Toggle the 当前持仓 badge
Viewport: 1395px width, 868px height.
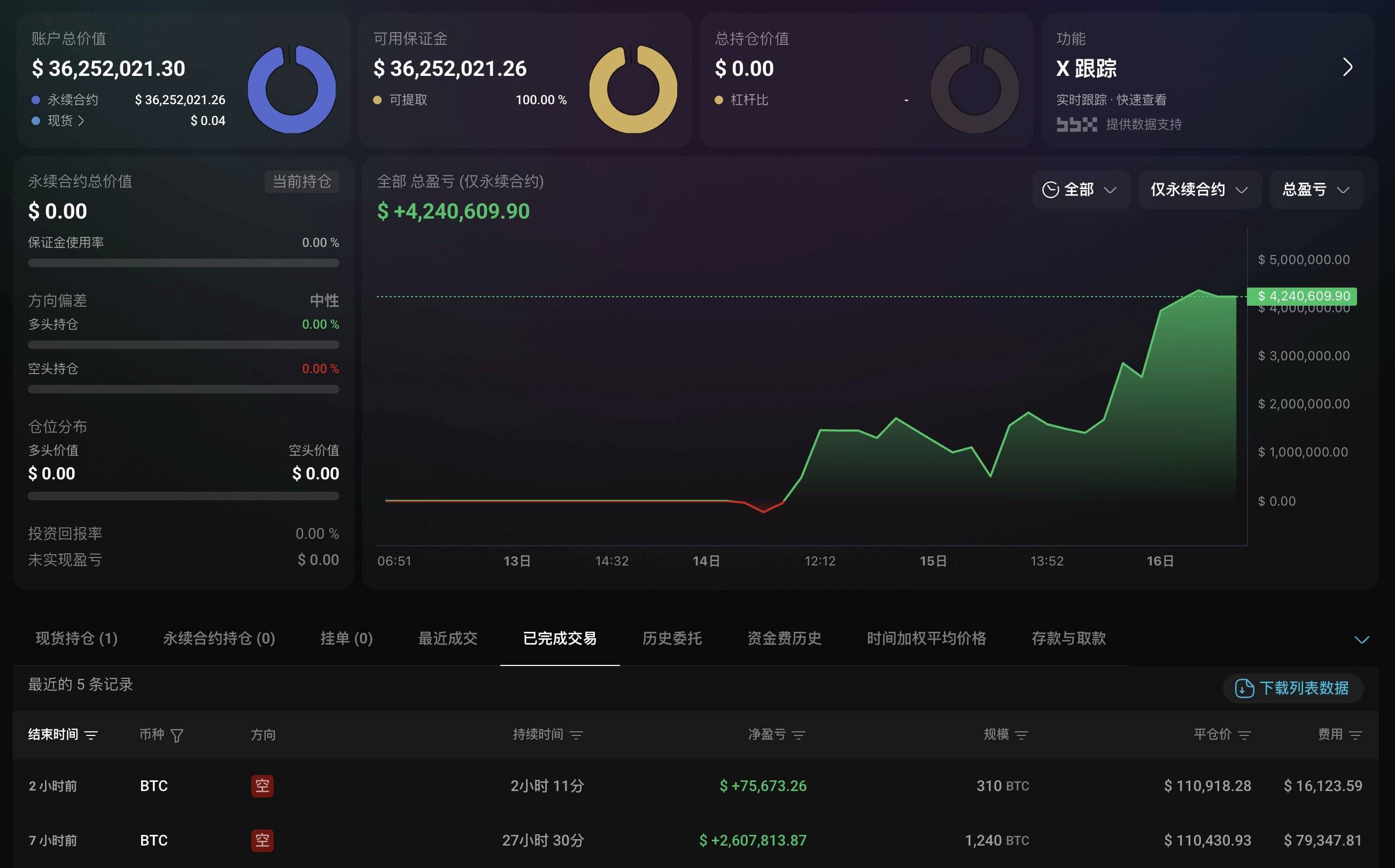coord(301,182)
